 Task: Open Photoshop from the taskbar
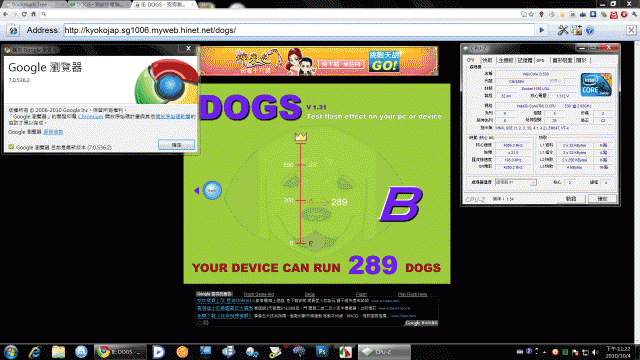coord(322,352)
